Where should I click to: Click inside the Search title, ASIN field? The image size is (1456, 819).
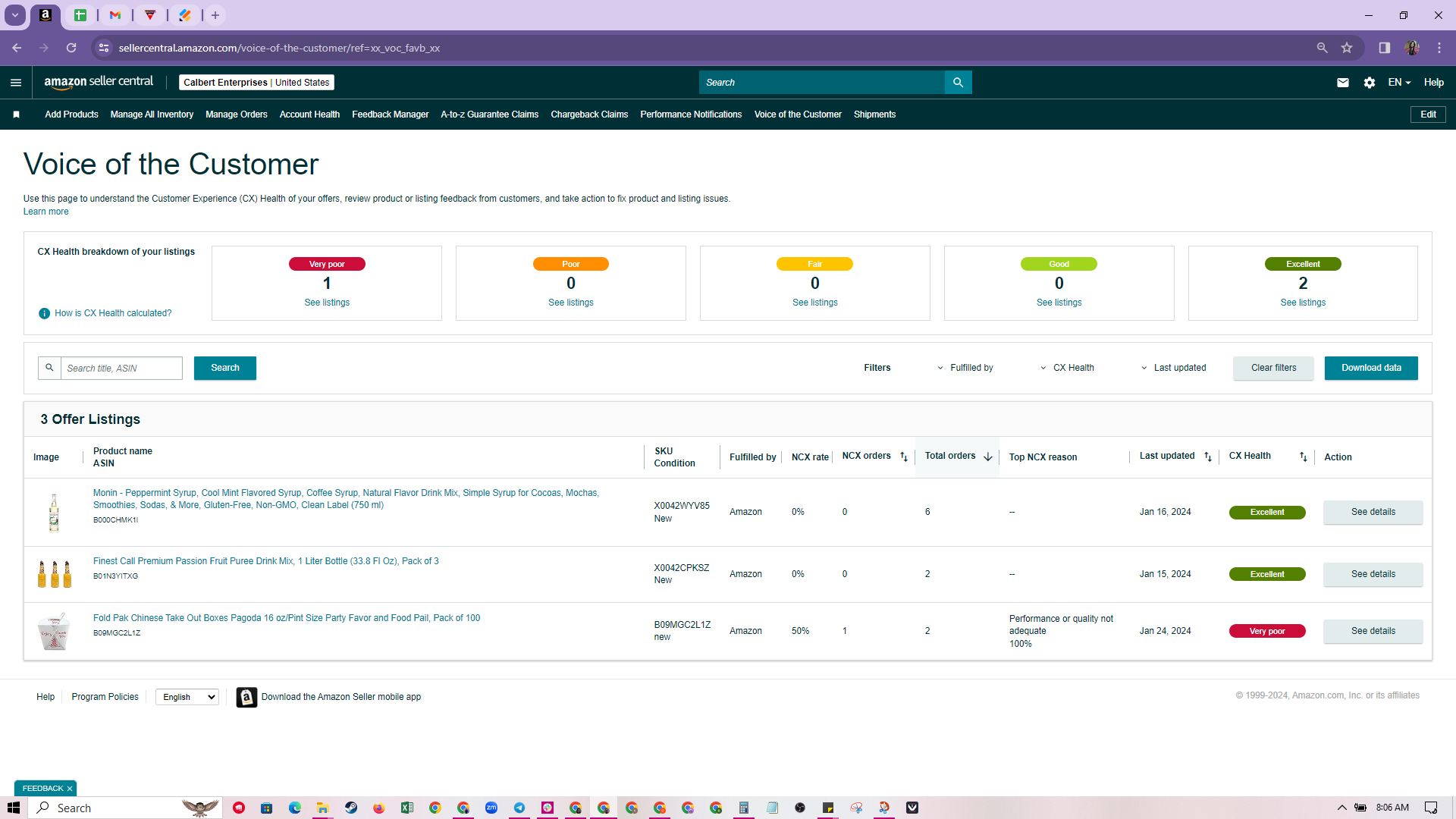121,368
